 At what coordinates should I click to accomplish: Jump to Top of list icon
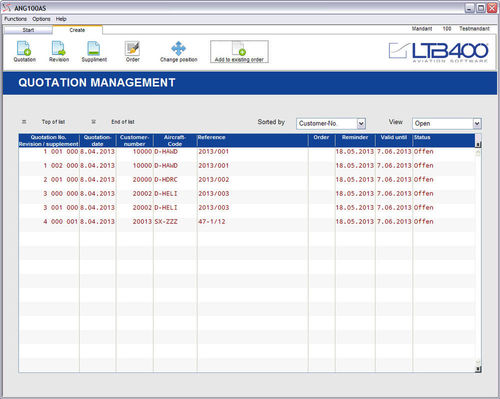click(24, 122)
